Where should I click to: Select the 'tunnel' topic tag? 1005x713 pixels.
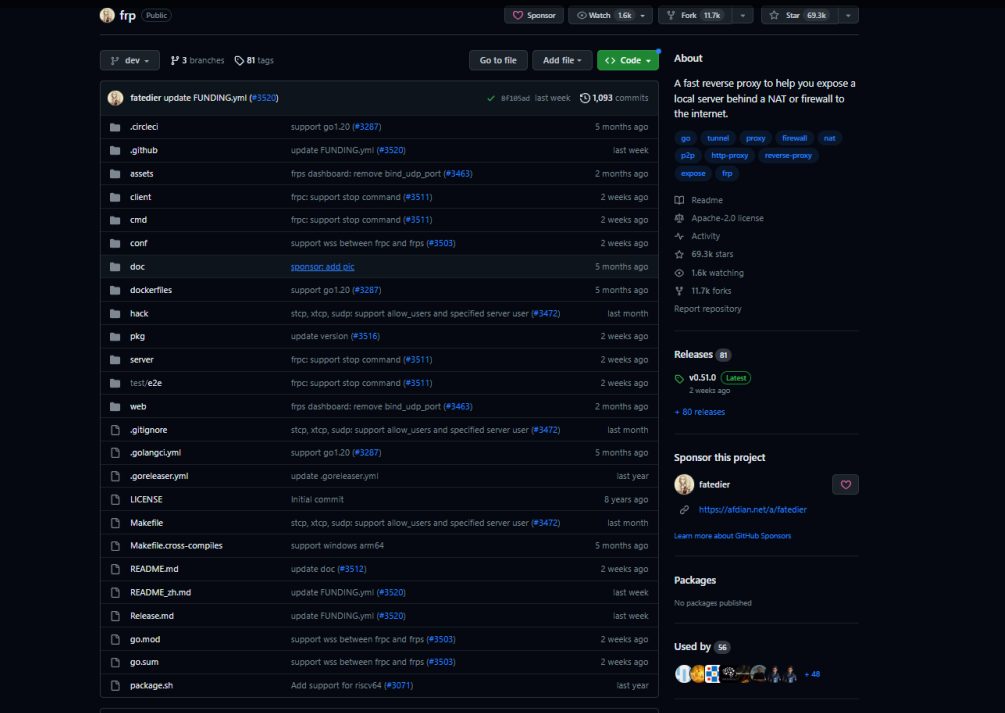point(718,138)
